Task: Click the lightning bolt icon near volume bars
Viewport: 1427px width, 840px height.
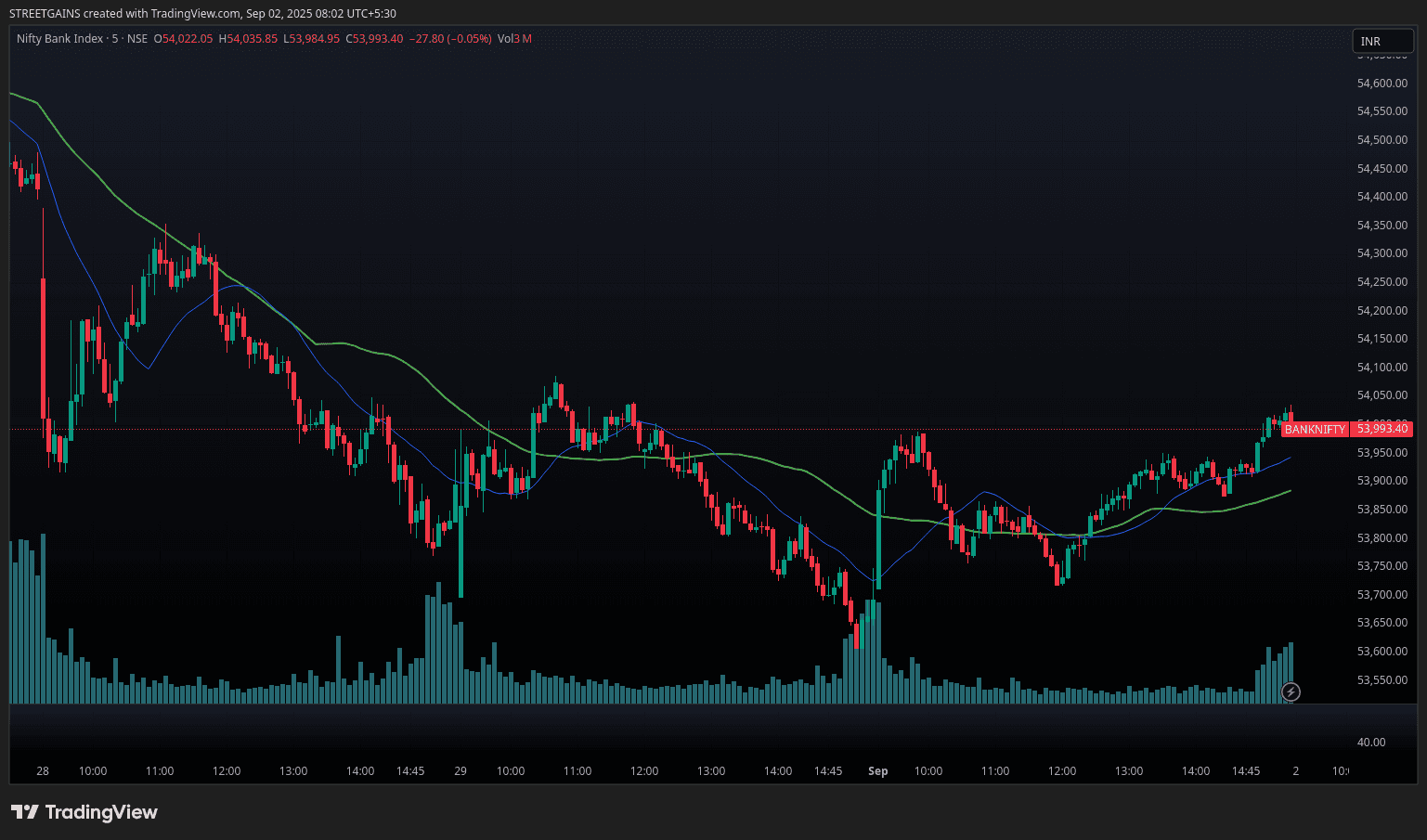Action: [1290, 691]
